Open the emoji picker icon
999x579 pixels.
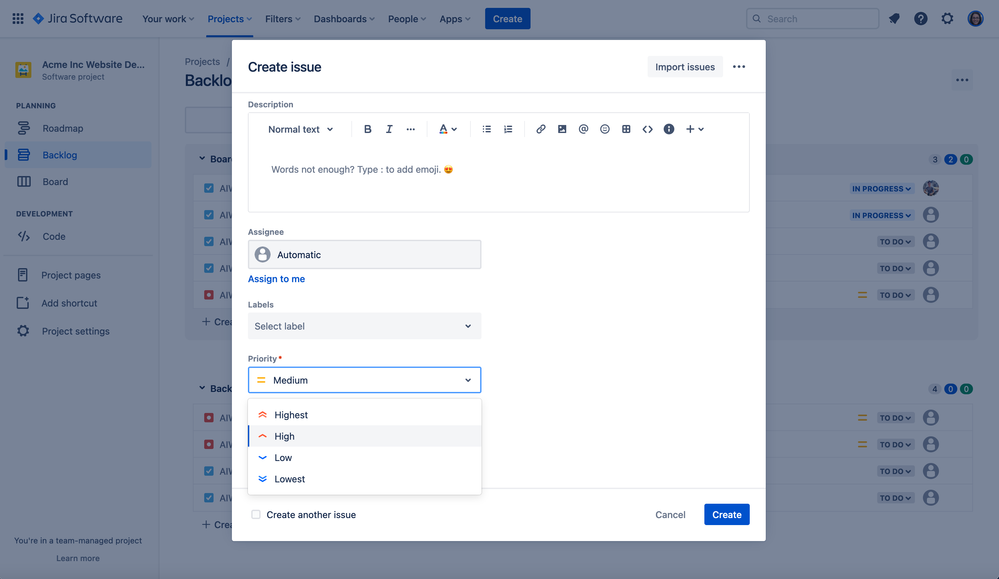pos(605,129)
